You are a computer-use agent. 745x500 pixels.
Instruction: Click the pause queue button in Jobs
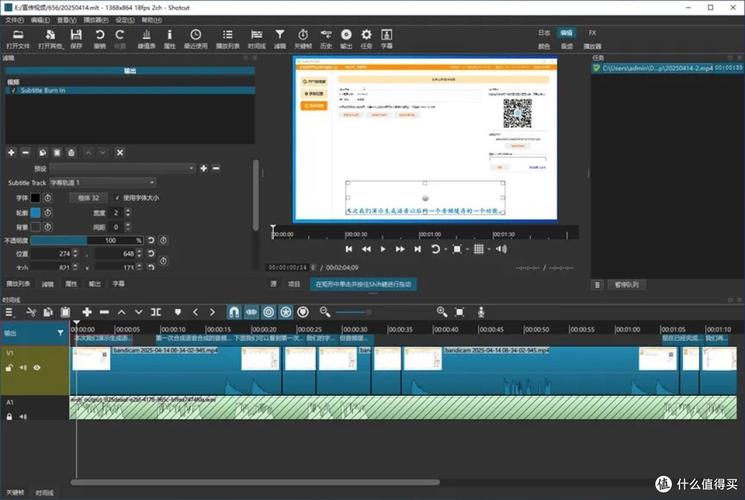[x=627, y=285]
